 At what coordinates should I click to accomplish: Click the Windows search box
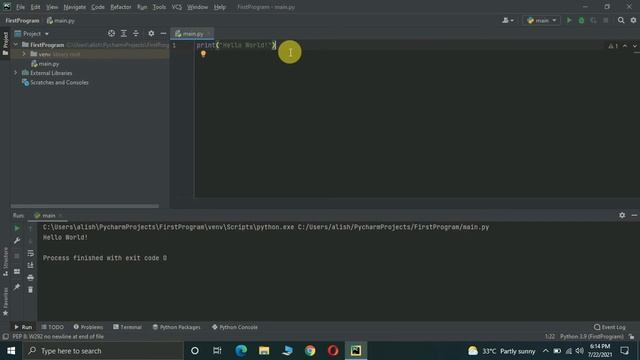[x=103, y=351]
